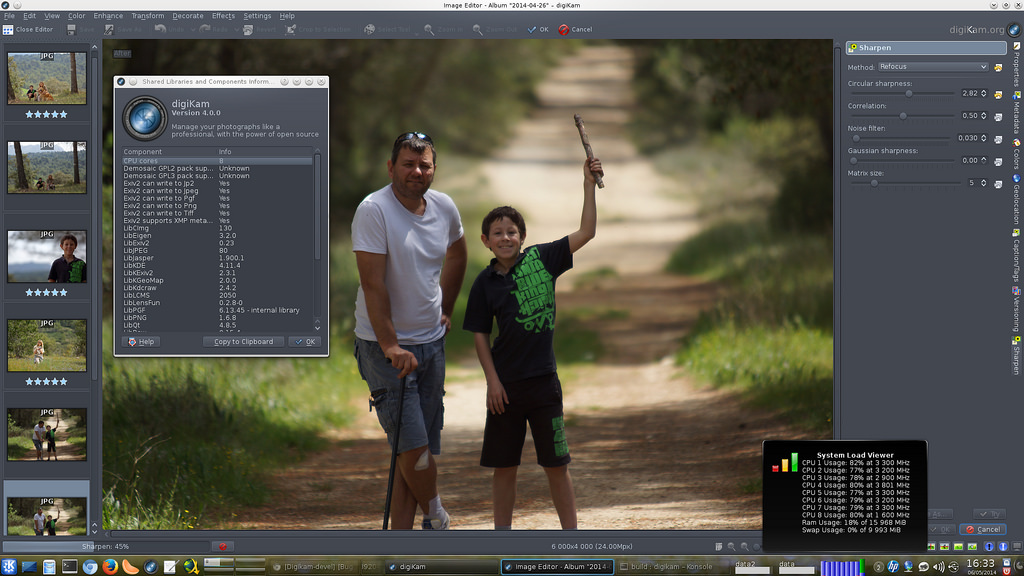Reset the Noise filter value icon
Image resolution: width=1024 pixels, height=576 pixels.
[998, 138]
